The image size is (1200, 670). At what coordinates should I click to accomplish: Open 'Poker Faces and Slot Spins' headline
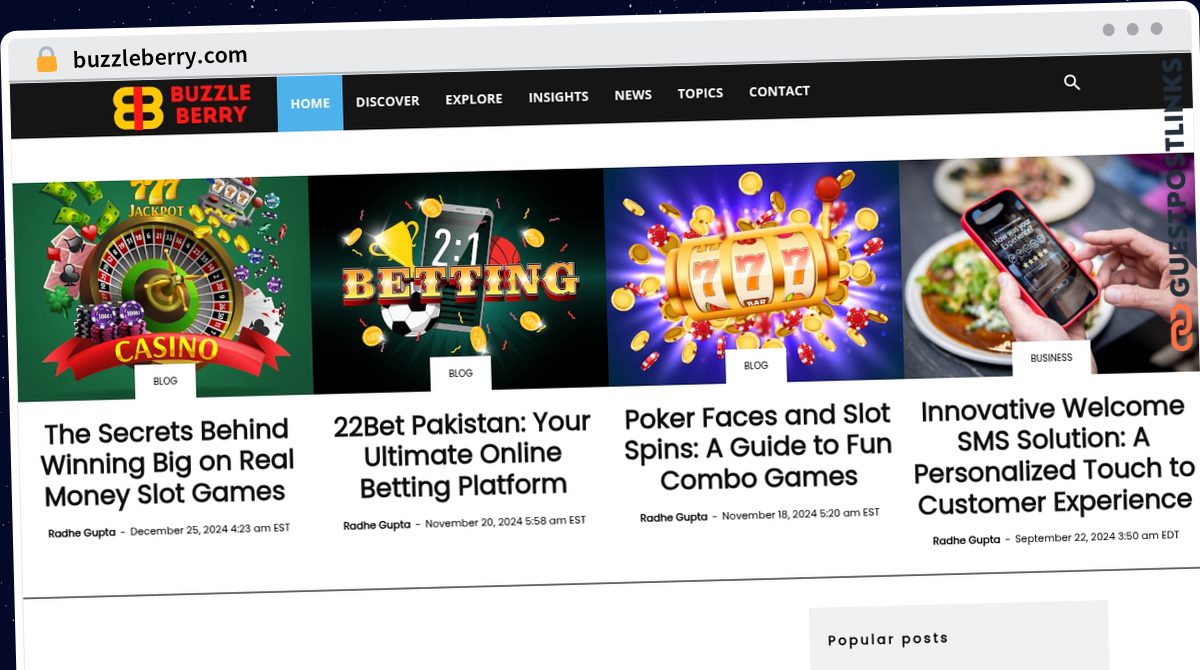[x=758, y=447]
